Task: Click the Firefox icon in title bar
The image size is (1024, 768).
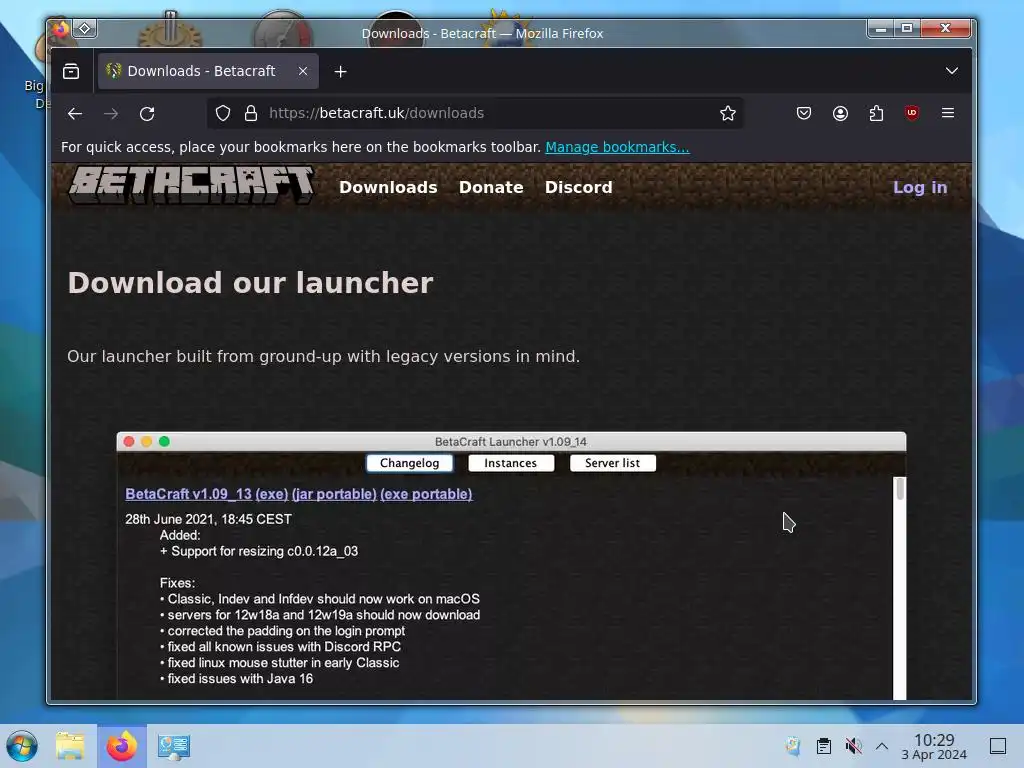Action: [x=61, y=29]
